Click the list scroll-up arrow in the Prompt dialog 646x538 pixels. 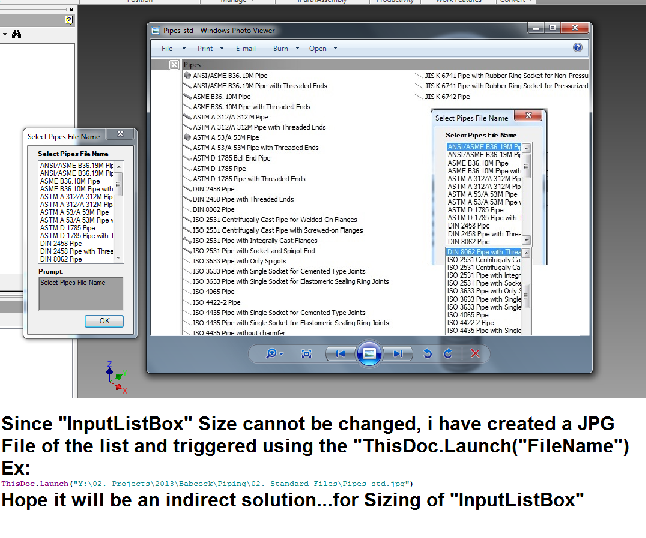point(119,166)
